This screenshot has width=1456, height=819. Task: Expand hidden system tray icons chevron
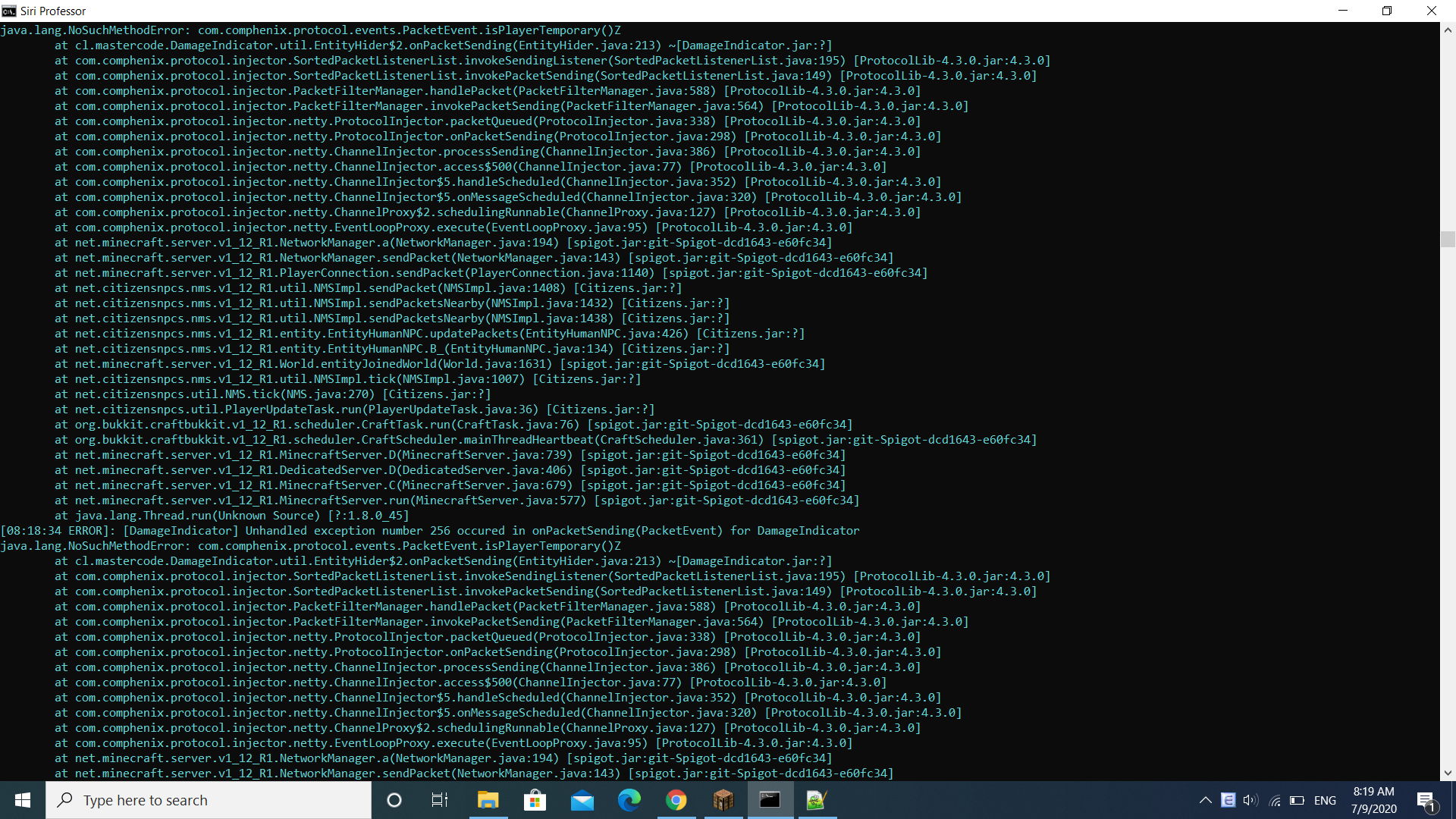(x=1205, y=800)
